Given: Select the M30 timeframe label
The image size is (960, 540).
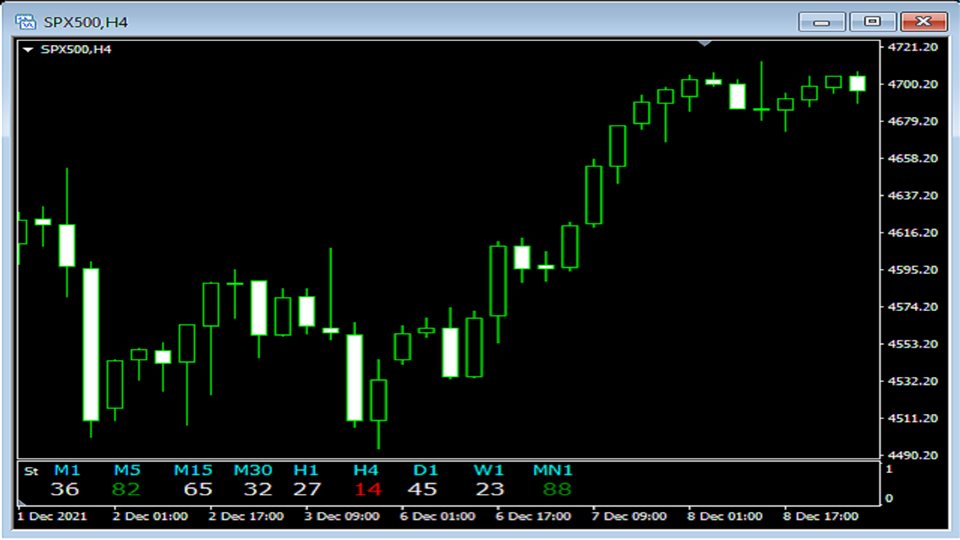Looking at the screenshot, I should point(253,470).
